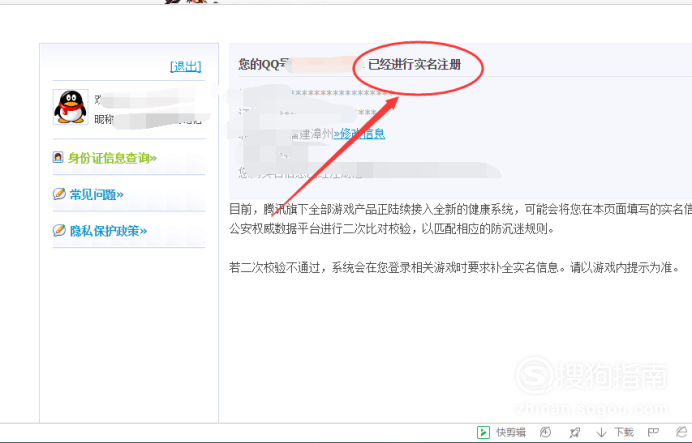The height and width of the screenshot is (443, 692).
Task: Click the IE browser mode icon
Action: click(x=682, y=432)
